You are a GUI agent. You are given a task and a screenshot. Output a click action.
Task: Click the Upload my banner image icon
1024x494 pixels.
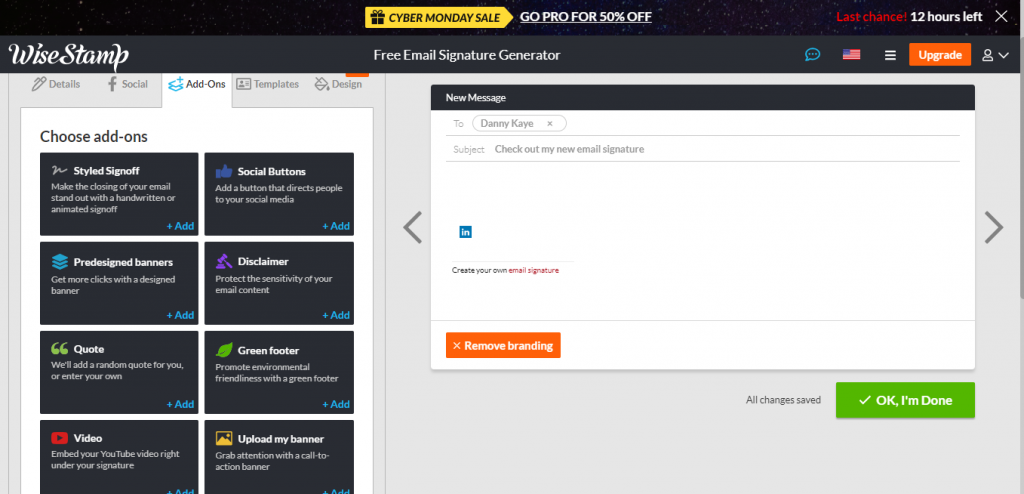[x=224, y=438]
